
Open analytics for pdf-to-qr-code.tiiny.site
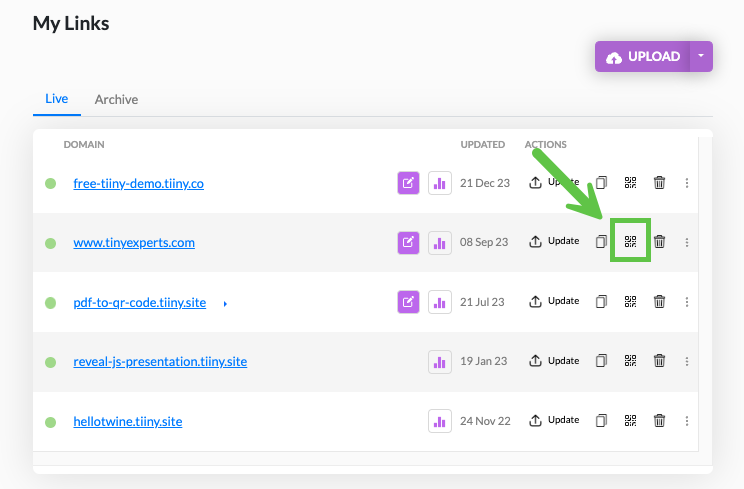point(439,302)
